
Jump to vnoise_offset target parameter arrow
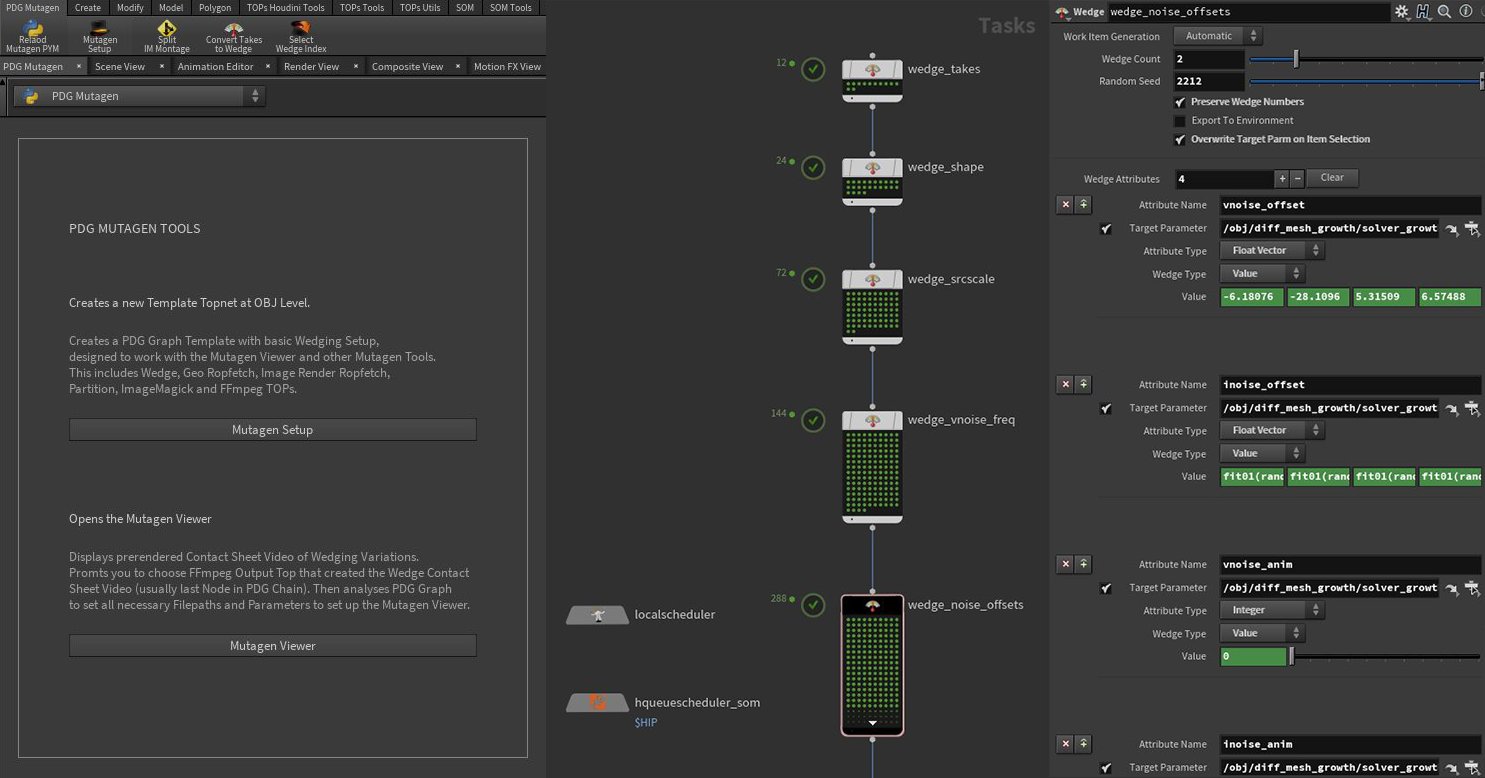[1451, 229]
